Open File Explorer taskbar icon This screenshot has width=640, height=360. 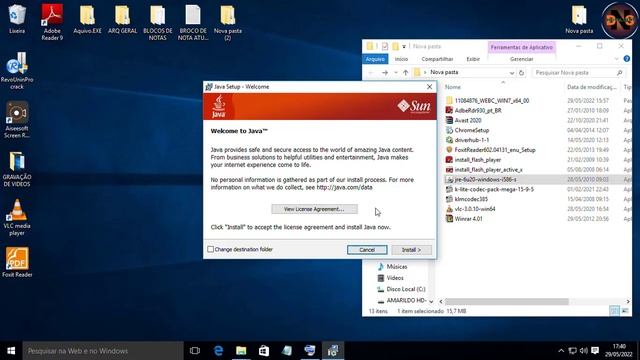click(241, 351)
